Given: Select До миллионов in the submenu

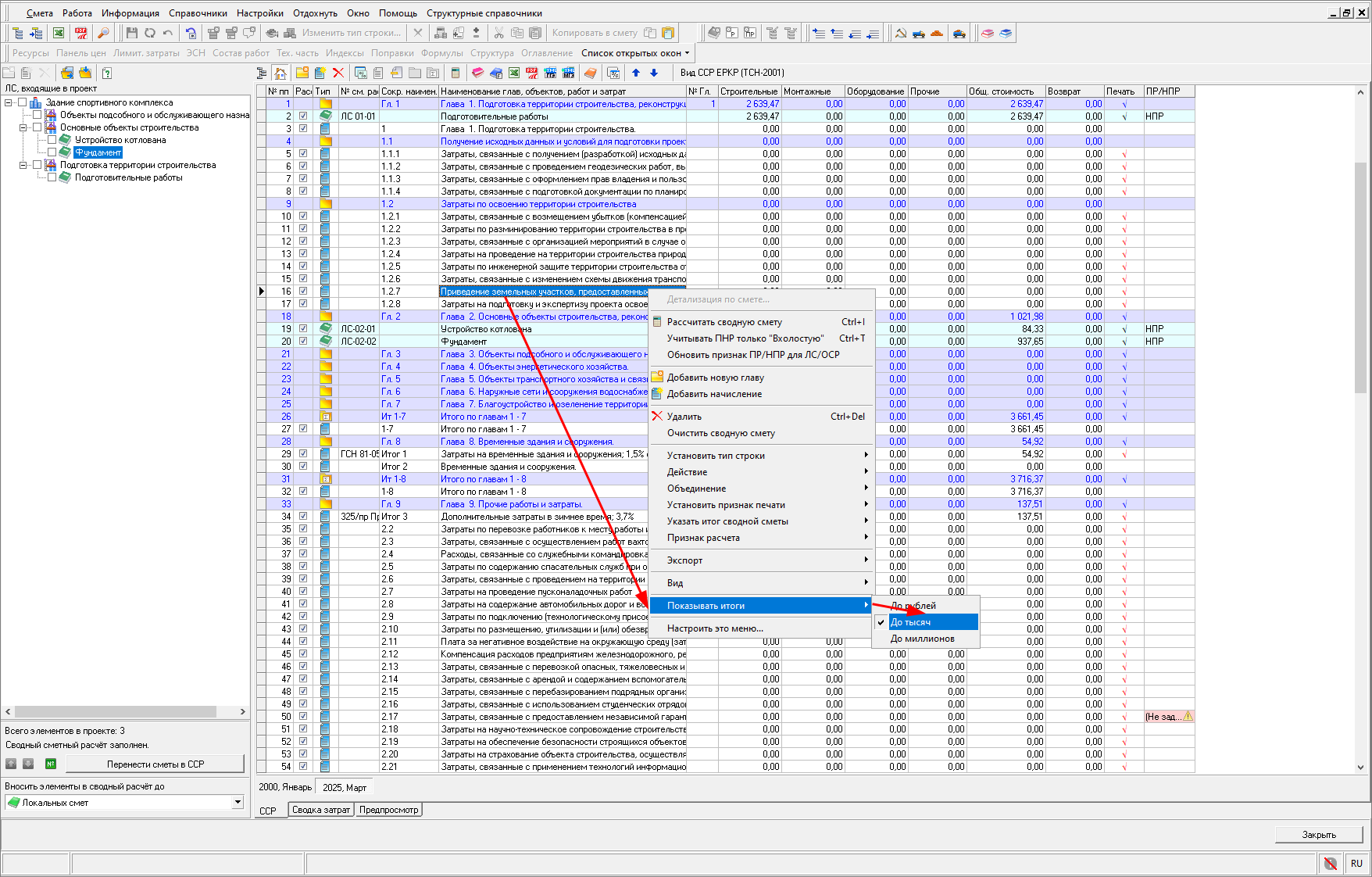Looking at the screenshot, I should tap(923, 639).
